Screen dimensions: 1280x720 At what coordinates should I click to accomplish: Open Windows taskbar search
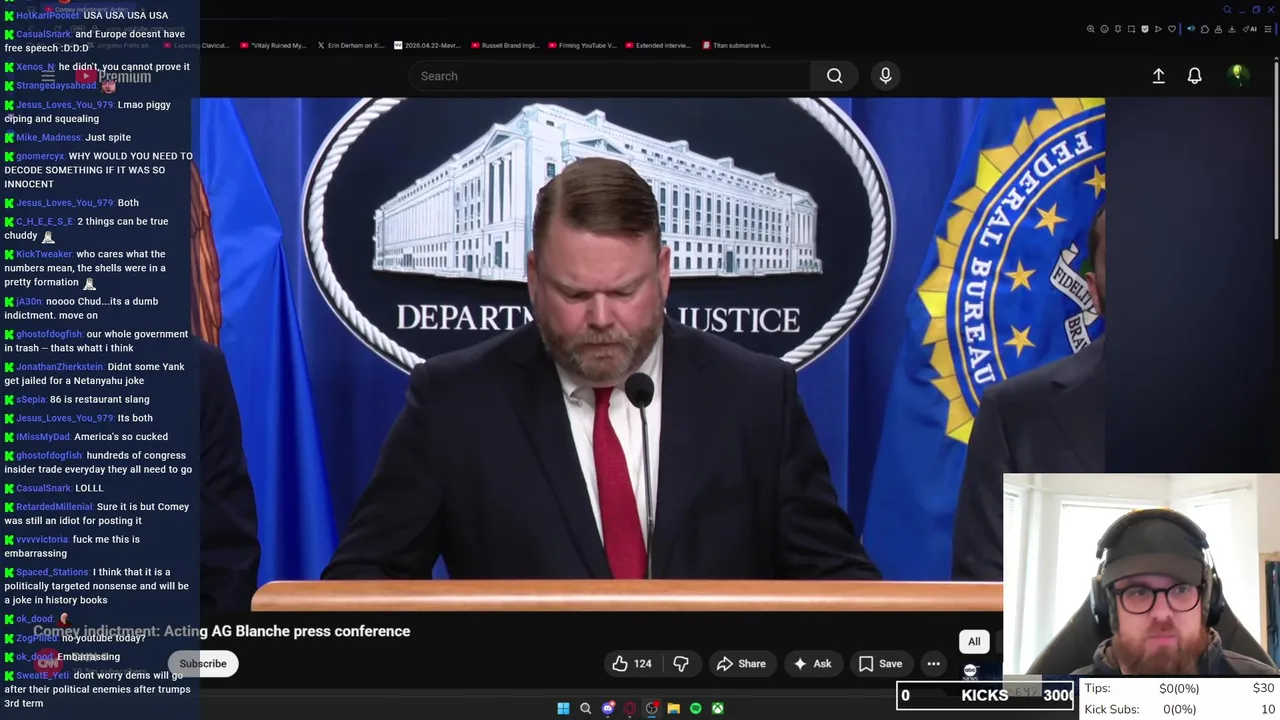coord(585,708)
